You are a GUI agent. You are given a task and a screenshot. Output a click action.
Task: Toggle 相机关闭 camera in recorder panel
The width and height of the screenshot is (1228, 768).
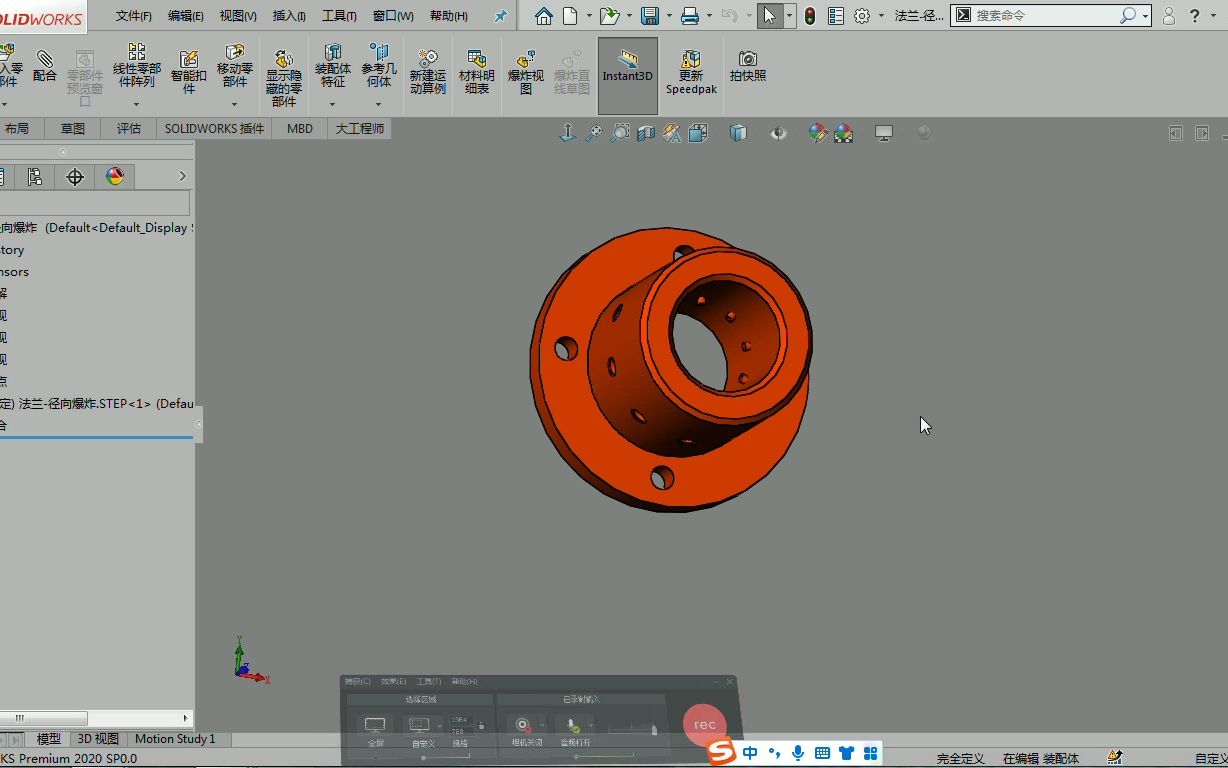(x=521, y=722)
